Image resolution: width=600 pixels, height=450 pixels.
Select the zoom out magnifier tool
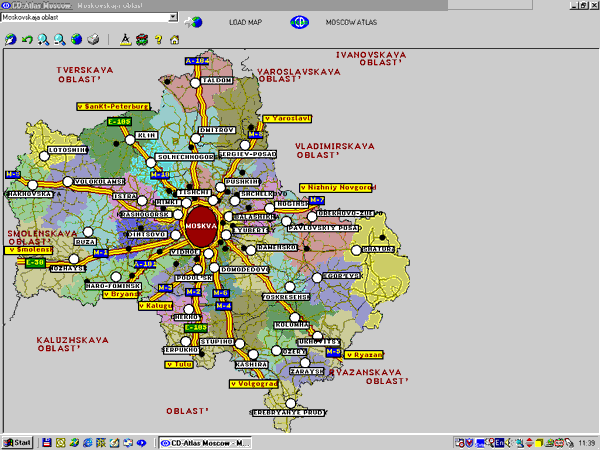coord(59,39)
